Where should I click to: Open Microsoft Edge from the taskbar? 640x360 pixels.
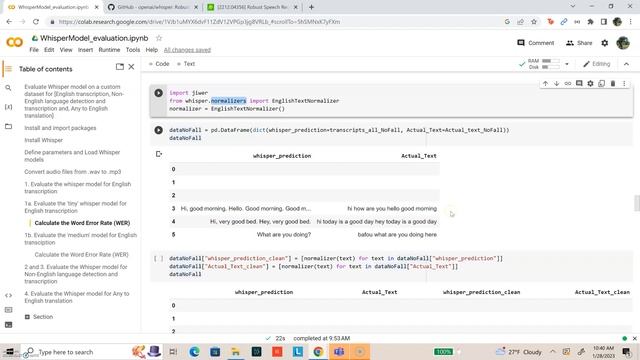(194, 352)
